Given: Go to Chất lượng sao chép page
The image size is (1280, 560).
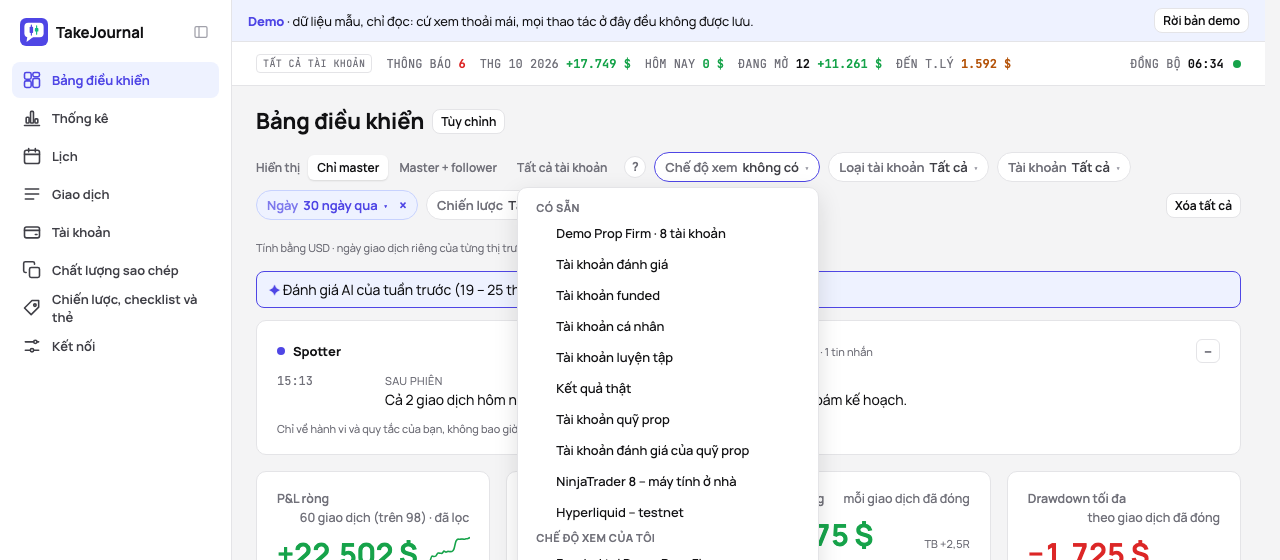Looking at the screenshot, I should click(115, 270).
